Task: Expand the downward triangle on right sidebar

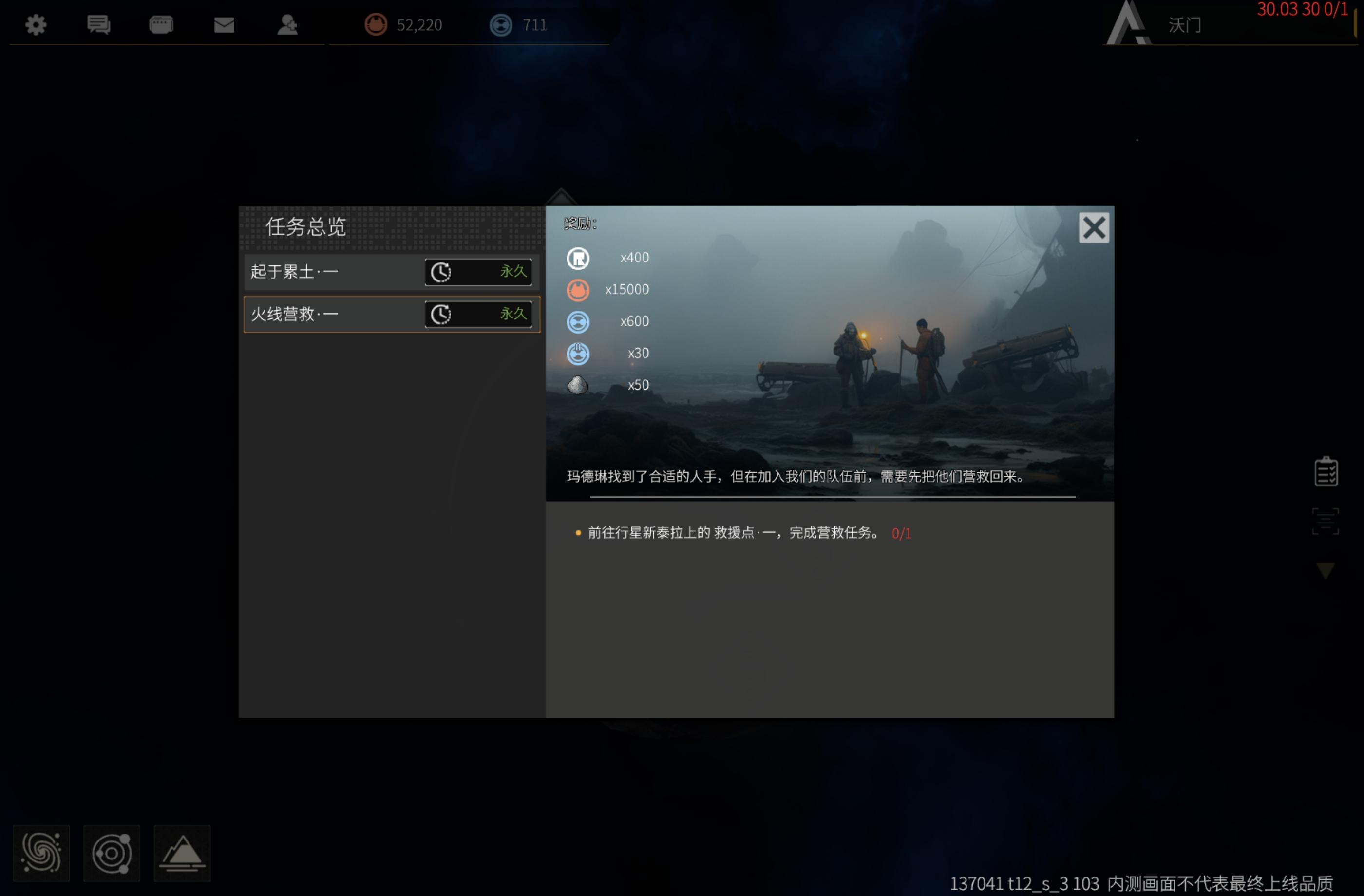Action: click(x=1326, y=571)
